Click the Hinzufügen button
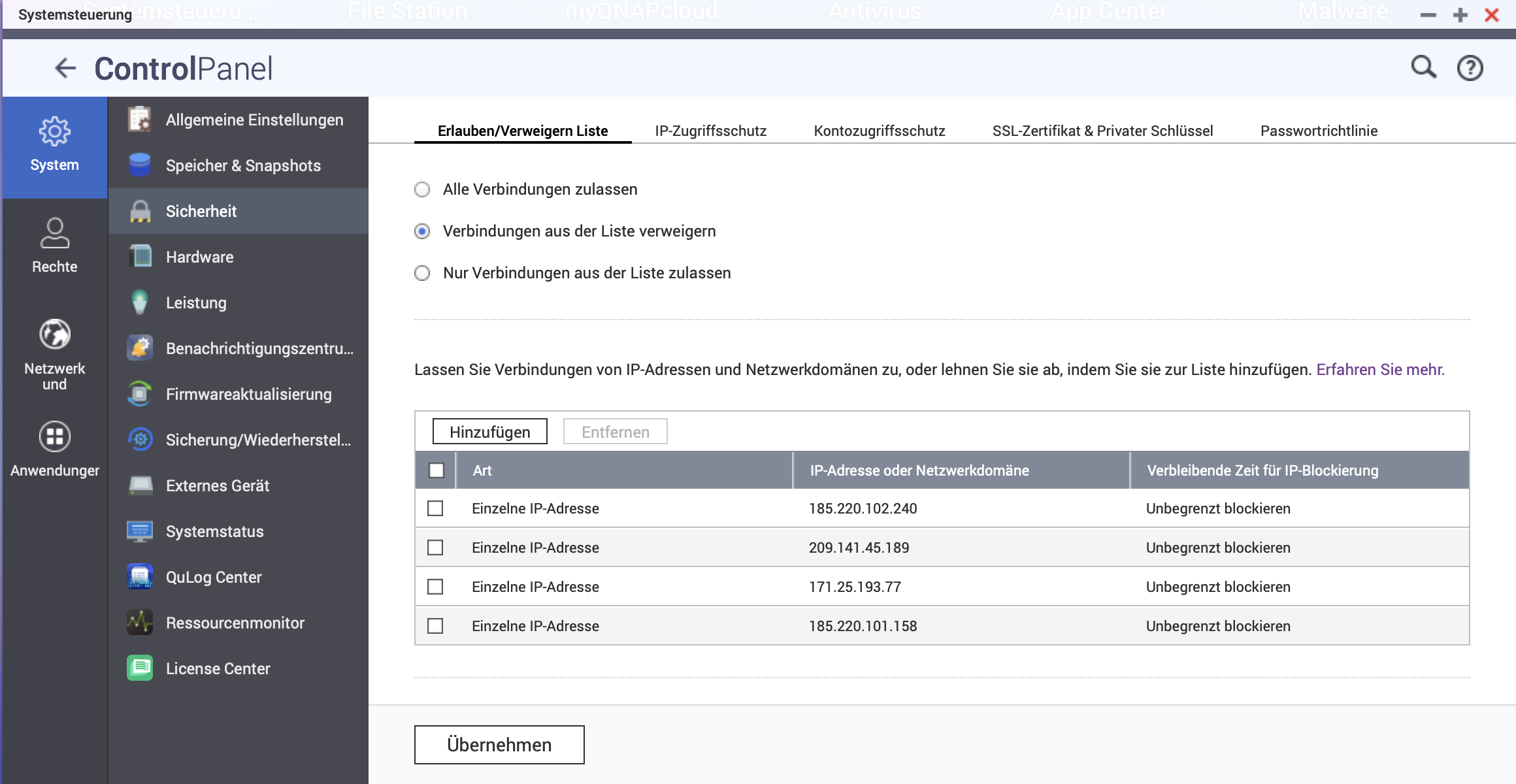Screen dimensions: 1516x784 [489, 432]
